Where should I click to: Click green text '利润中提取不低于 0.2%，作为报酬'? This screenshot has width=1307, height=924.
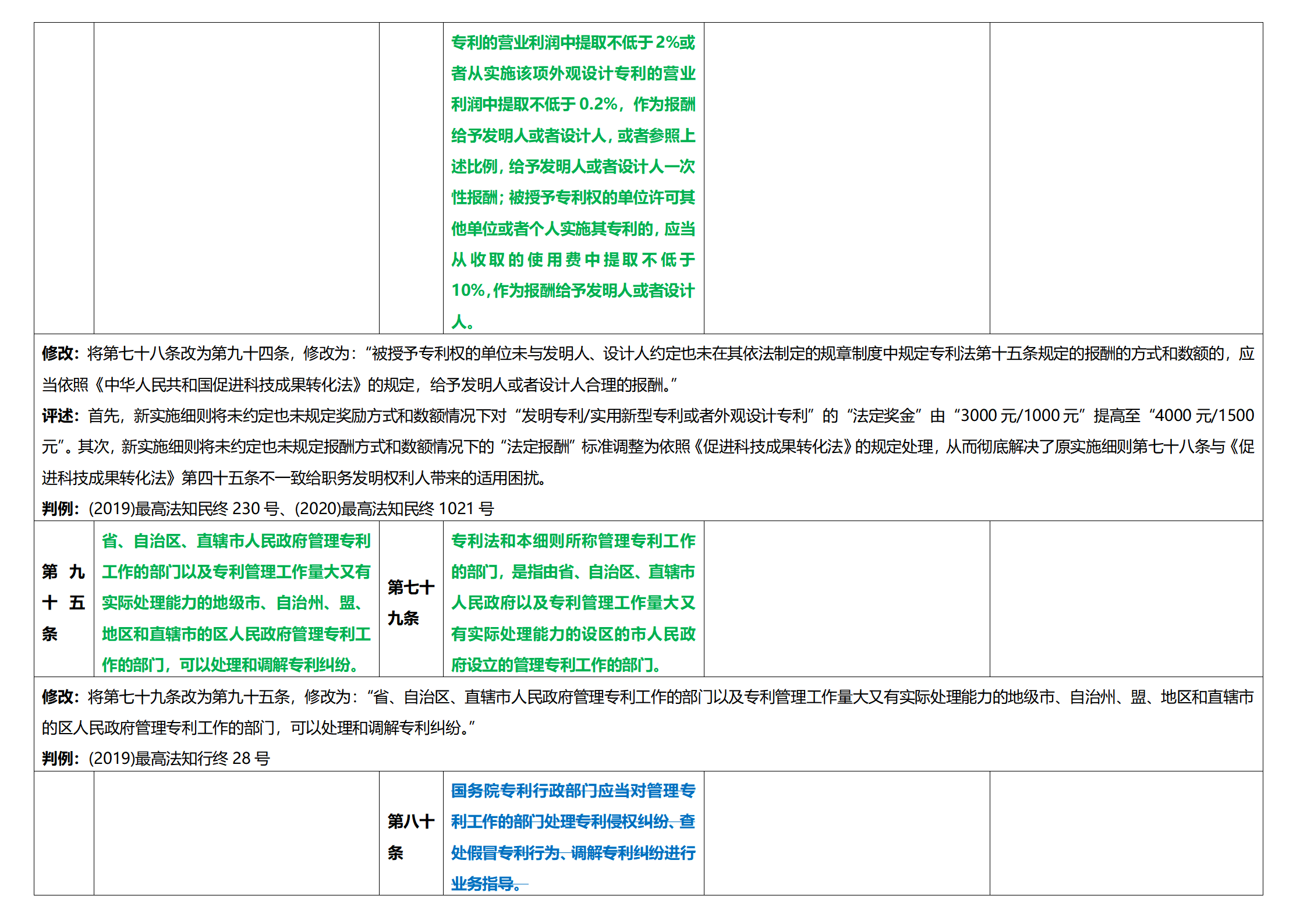(573, 104)
